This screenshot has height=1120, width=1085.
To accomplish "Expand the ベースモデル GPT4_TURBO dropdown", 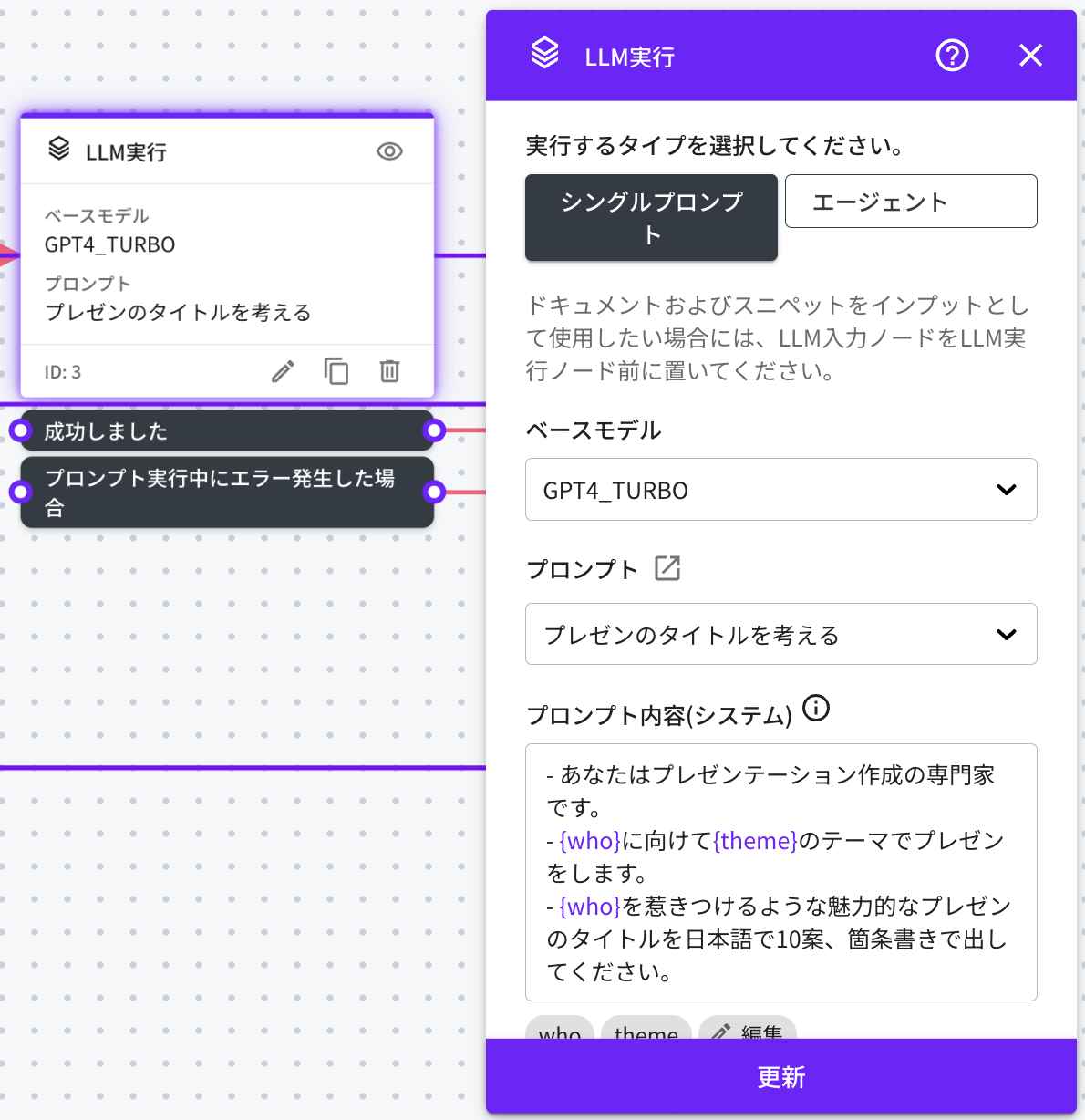I will click(x=780, y=490).
